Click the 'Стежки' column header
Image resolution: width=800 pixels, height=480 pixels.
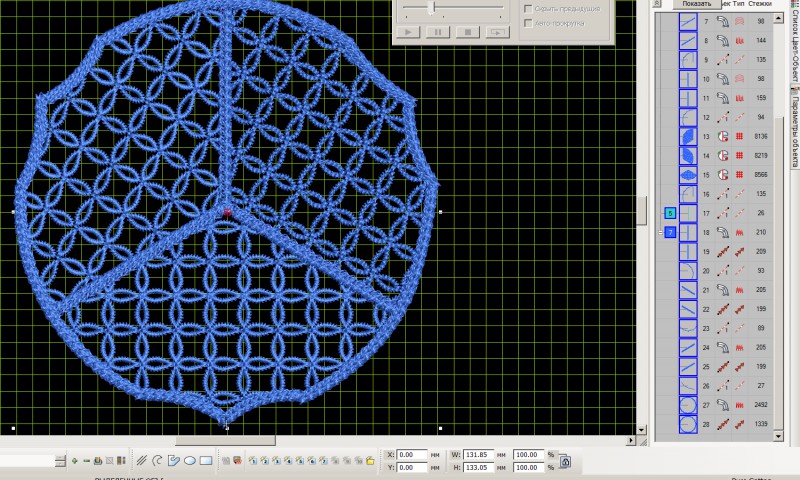(760, 4)
